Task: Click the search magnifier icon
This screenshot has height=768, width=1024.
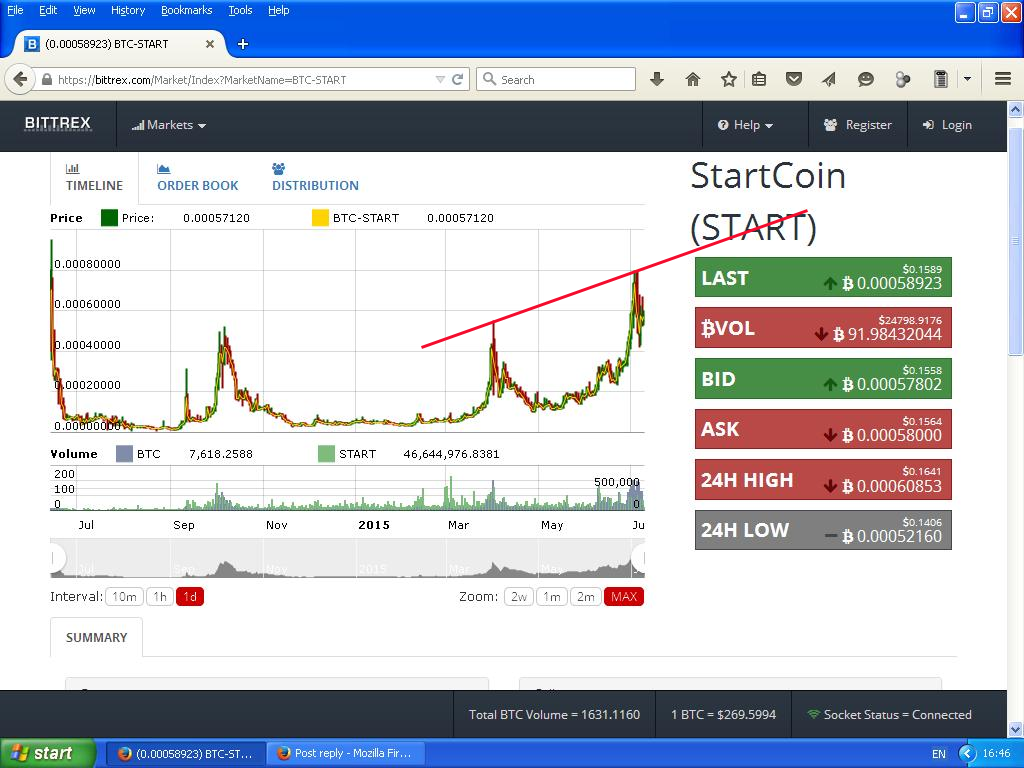Action: [x=489, y=79]
